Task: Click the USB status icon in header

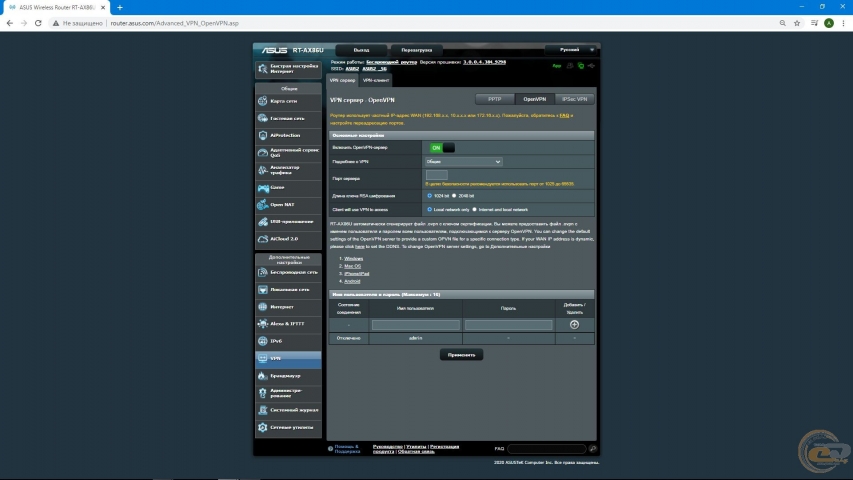Action: (x=591, y=66)
